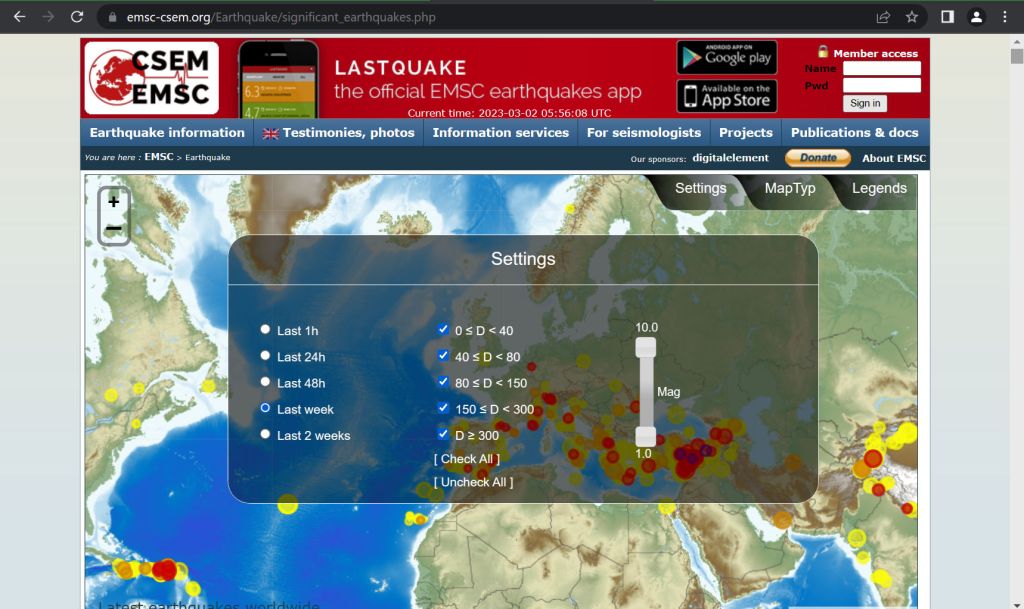1024x609 pixels.
Task: Open the Earthquake information menu
Action: pyautogui.click(x=167, y=133)
